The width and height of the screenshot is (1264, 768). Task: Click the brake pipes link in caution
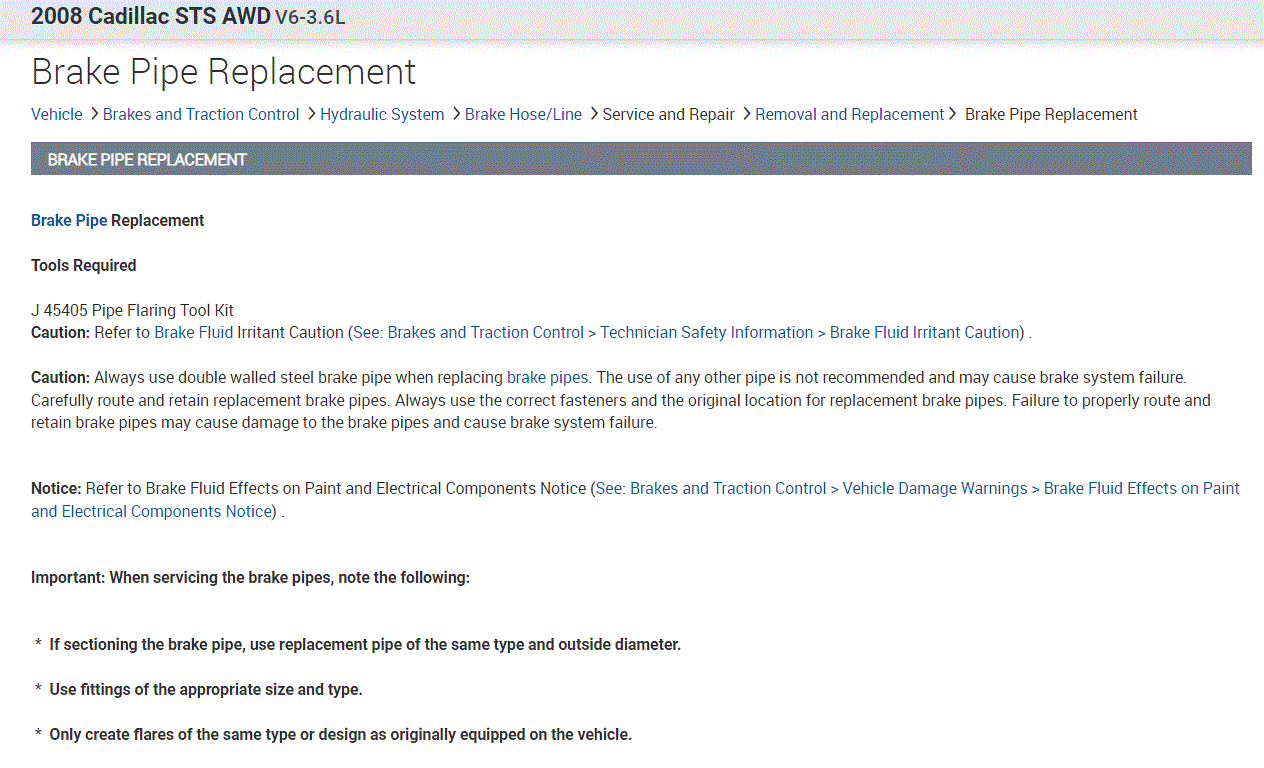(548, 378)
